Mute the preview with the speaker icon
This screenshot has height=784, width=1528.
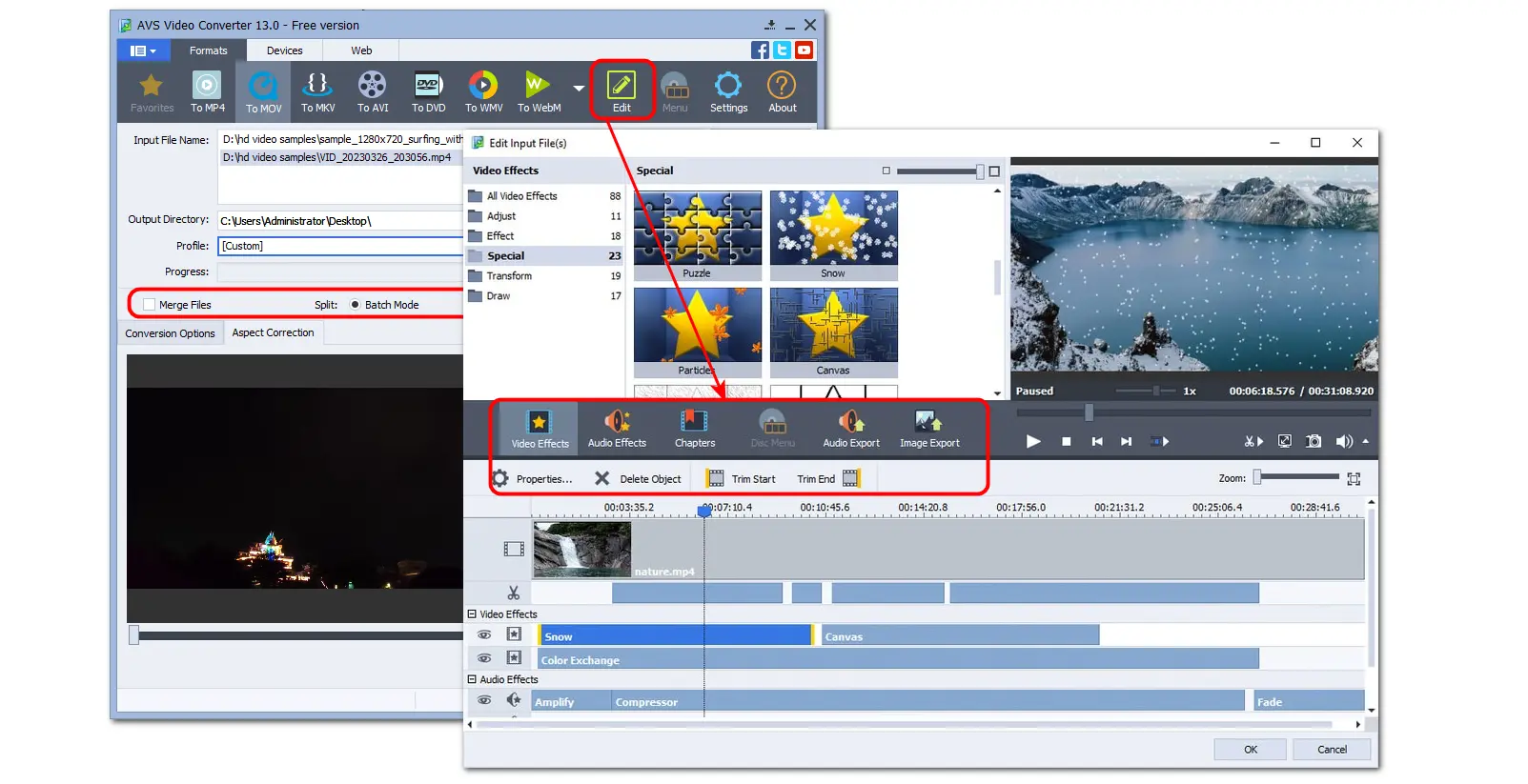pos(1344,441)
